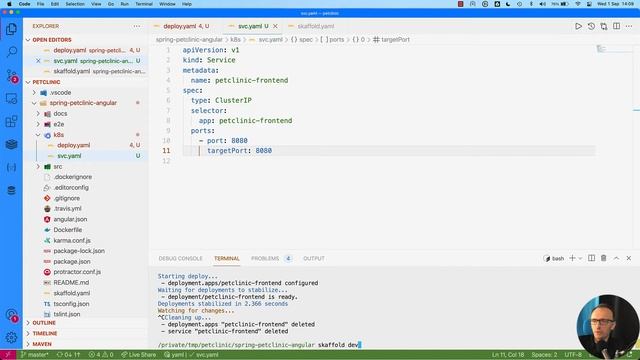Open timeline history icon in editor toolbar

(x=591, y=26)
